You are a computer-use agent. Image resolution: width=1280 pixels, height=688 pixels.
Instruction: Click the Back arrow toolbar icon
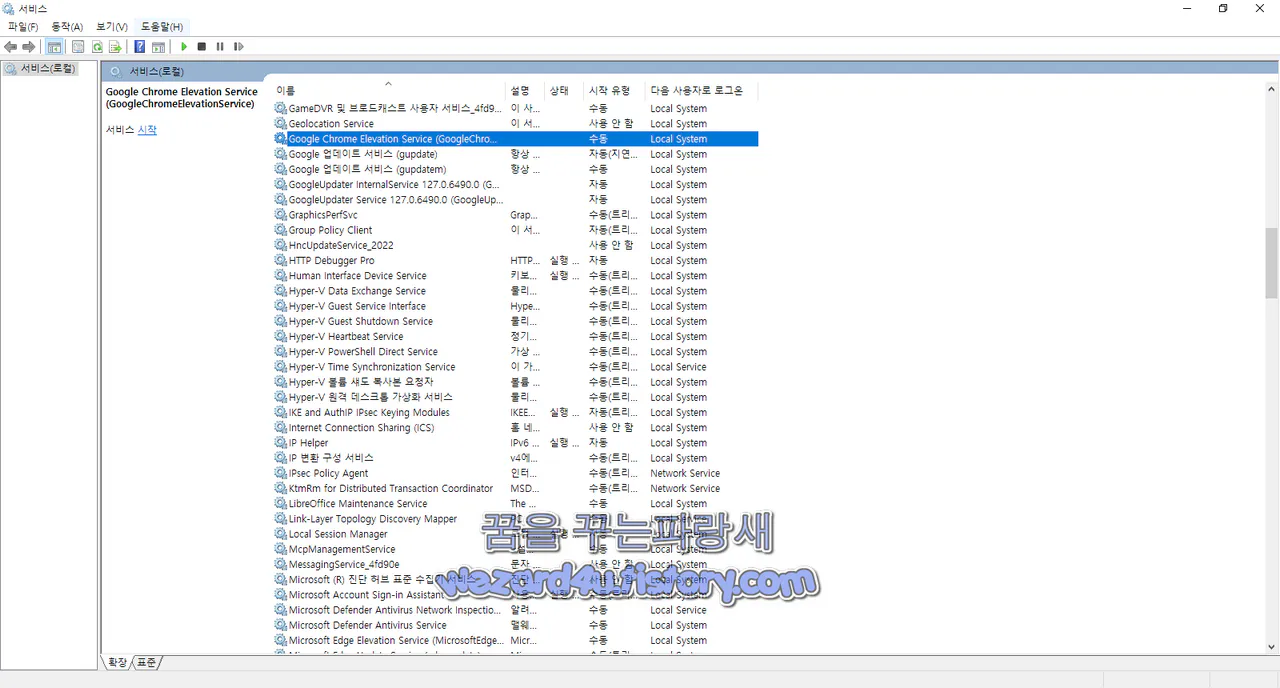[x=11, y=47]
